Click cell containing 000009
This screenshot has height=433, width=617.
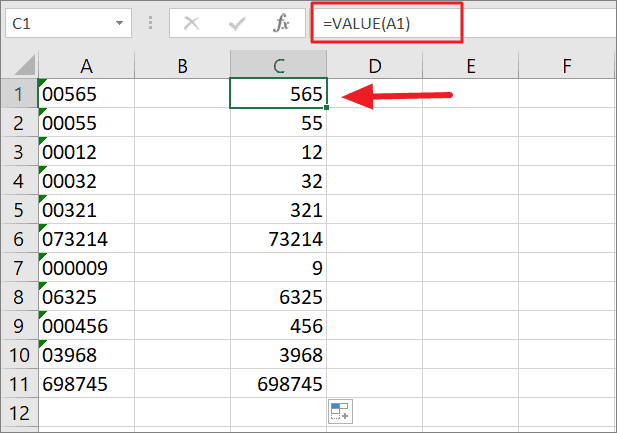coord(86,267)
